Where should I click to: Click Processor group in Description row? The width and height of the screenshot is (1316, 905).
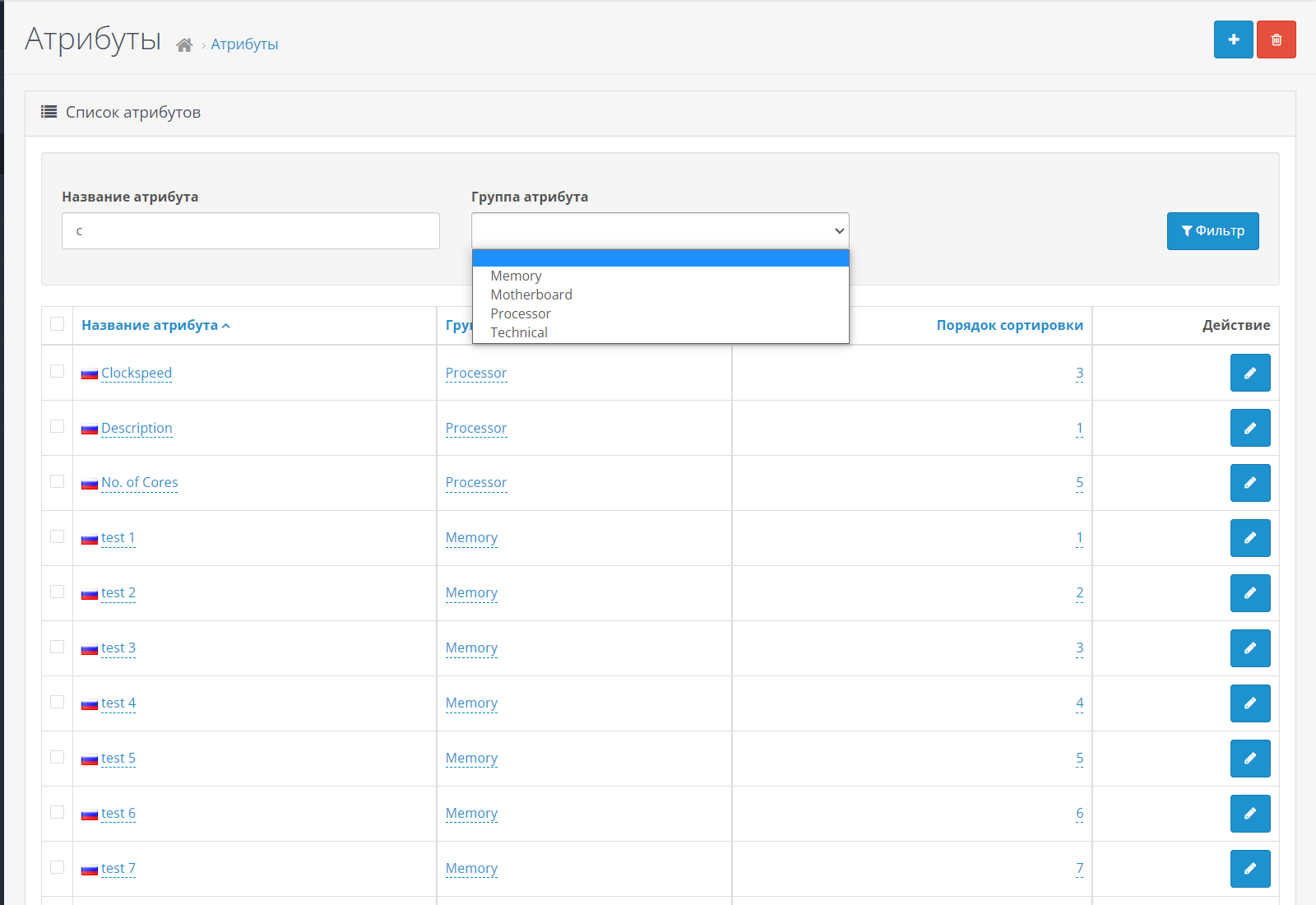(476, 428)
